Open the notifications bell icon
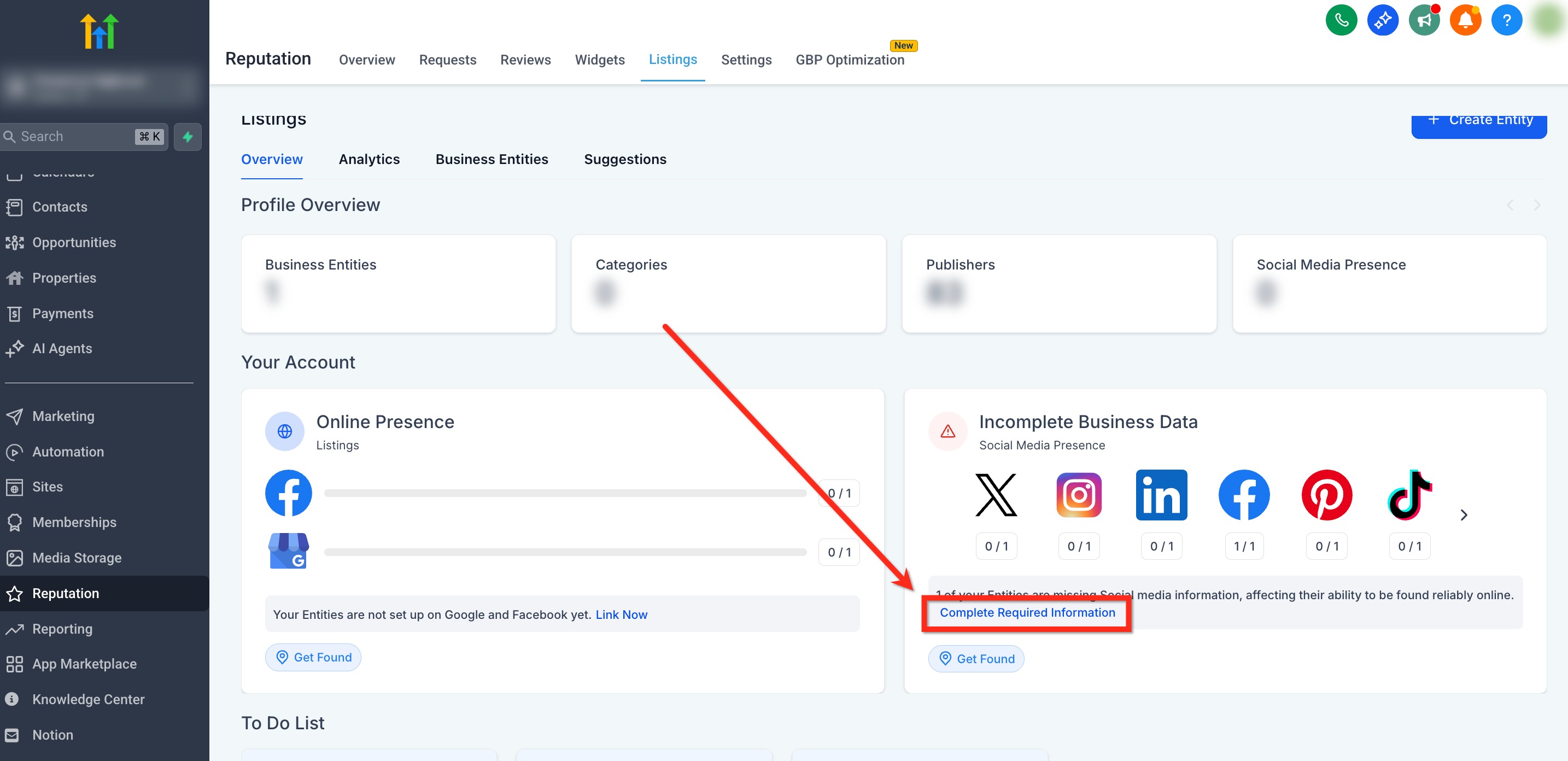Screen dimensions: 1568x761 tap(1465, 20)
